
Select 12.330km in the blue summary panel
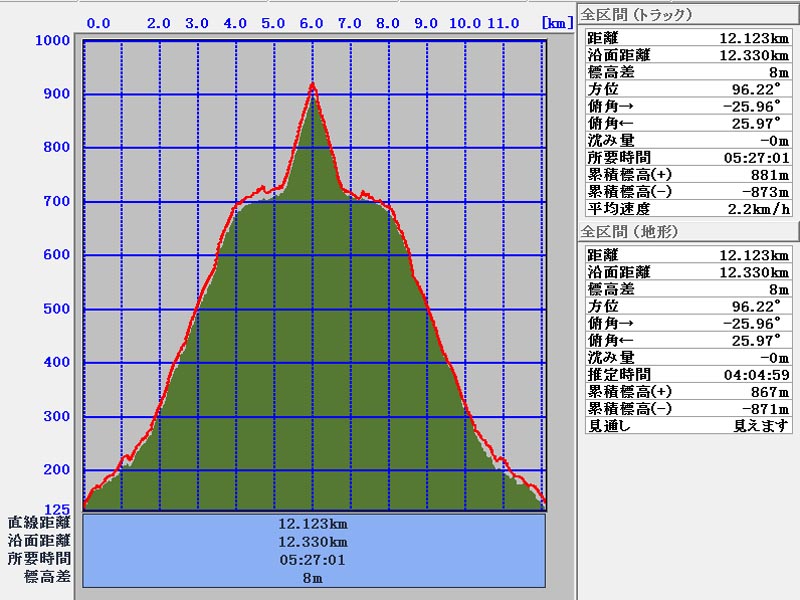coord(313,541)
